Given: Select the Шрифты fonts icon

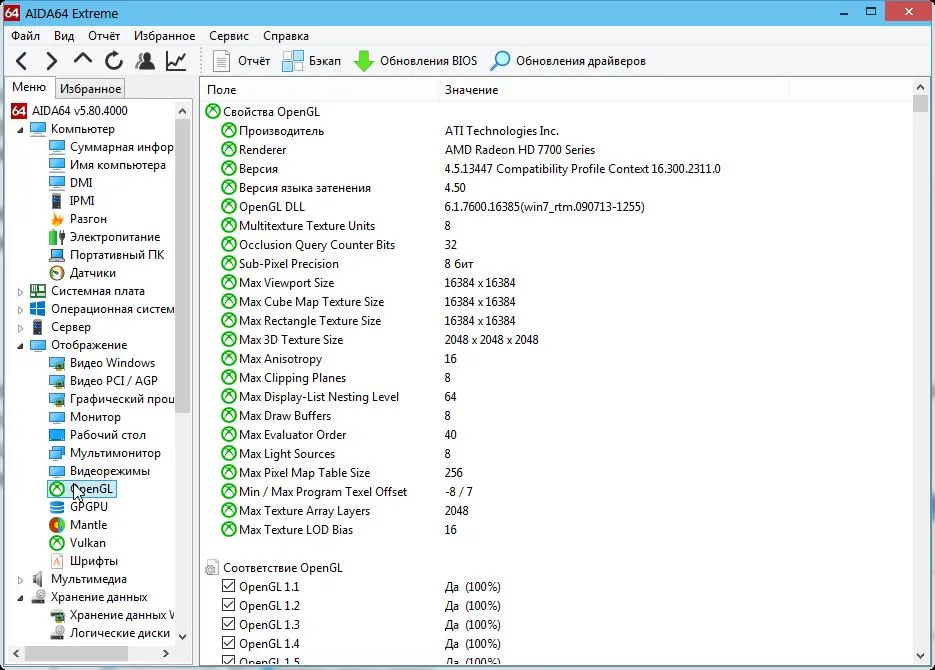Looking at the screenshot, I should point(57,561).
